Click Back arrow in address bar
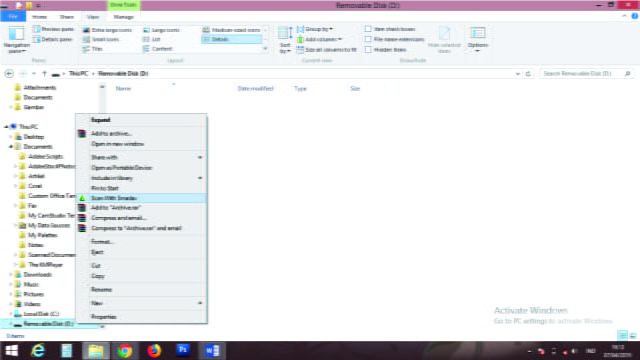This screenshot has height=360, width=640. coord(9,74)
